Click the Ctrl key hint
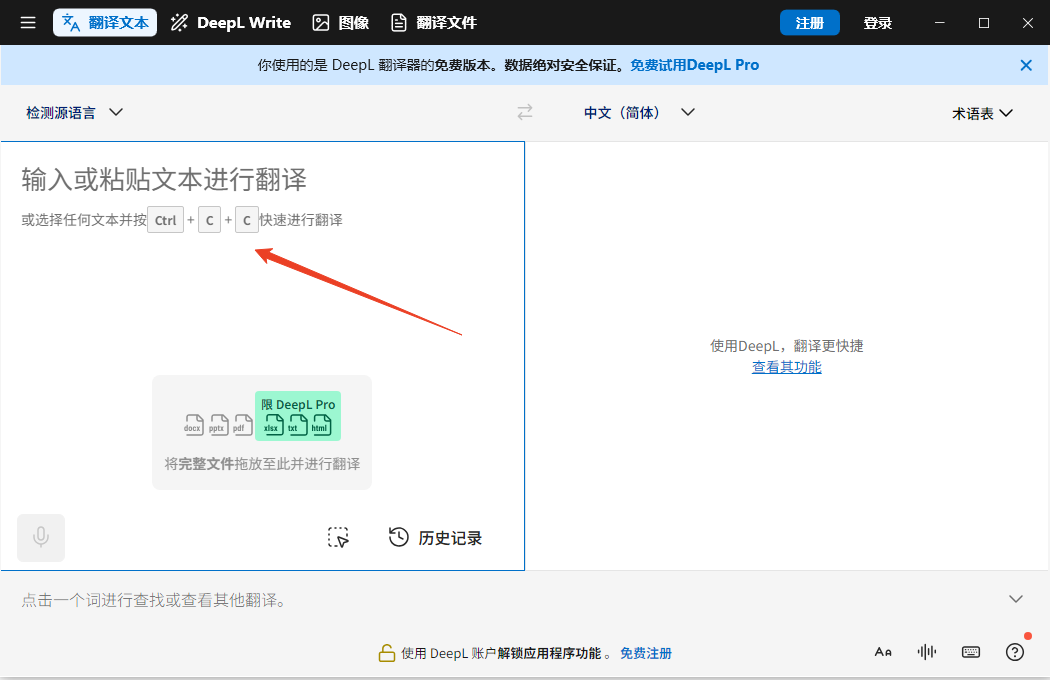 165,220
